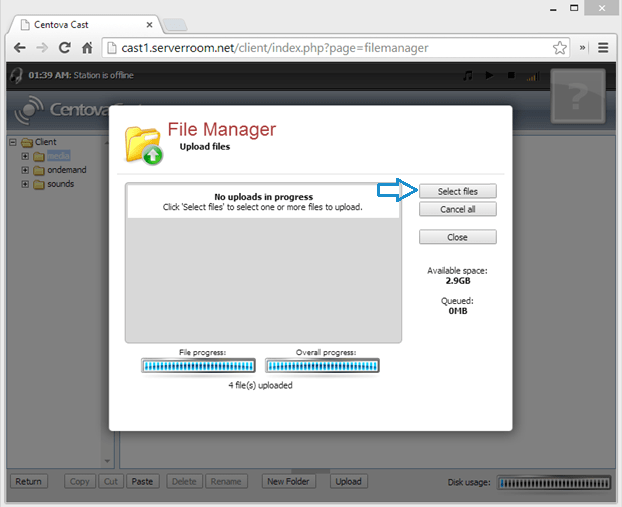Image resolution: width=622 pixels, height=507 pixels.
Task: Click the browser forward arrow
Action: 42,48
